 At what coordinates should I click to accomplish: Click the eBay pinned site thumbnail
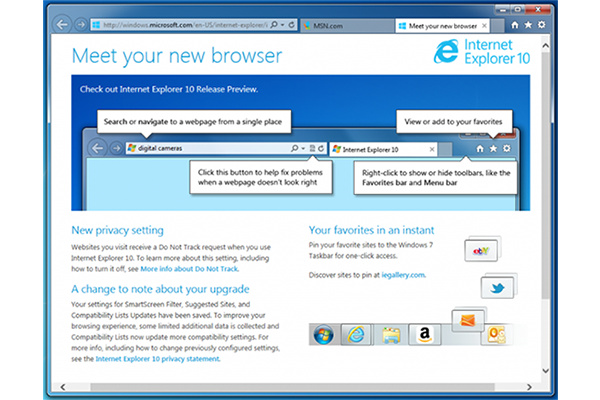[481, 251]
